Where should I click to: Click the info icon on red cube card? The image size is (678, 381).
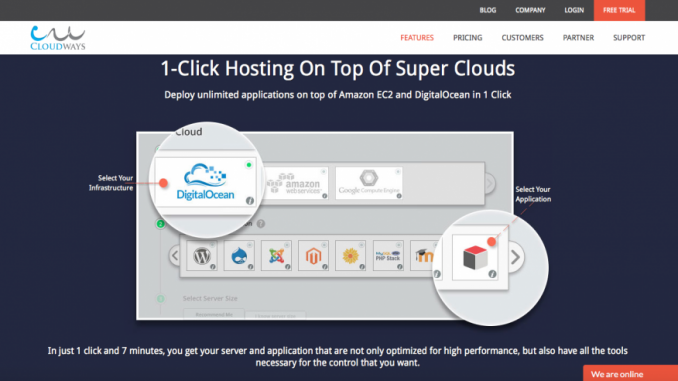[x=493, y=274]
